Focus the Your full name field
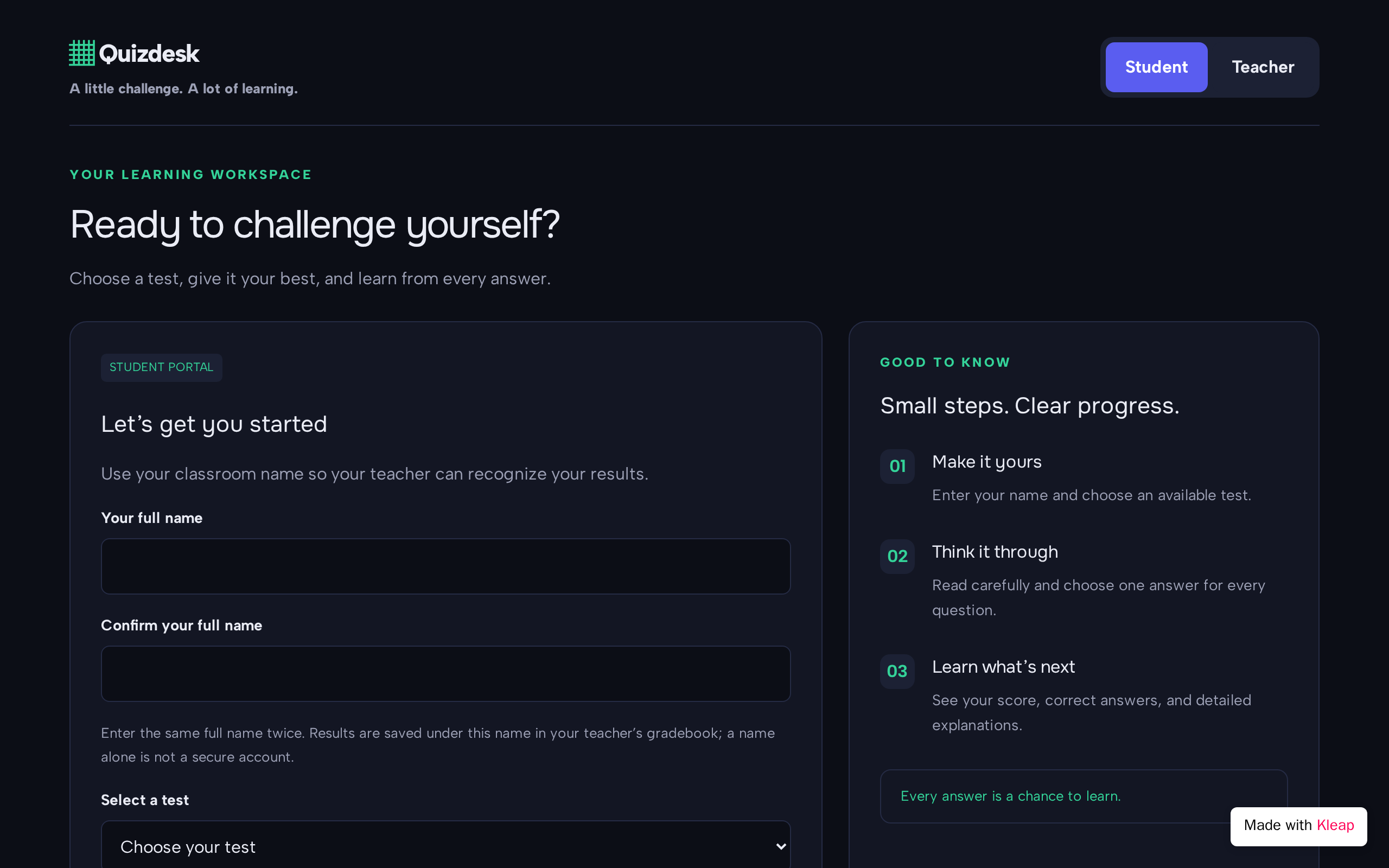Screen dimensions: 1389x868 (x=445, y=566)
